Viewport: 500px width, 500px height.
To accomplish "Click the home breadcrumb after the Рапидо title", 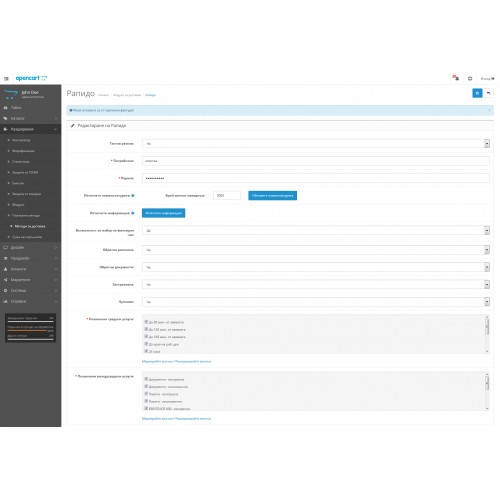I will (104, 95).
